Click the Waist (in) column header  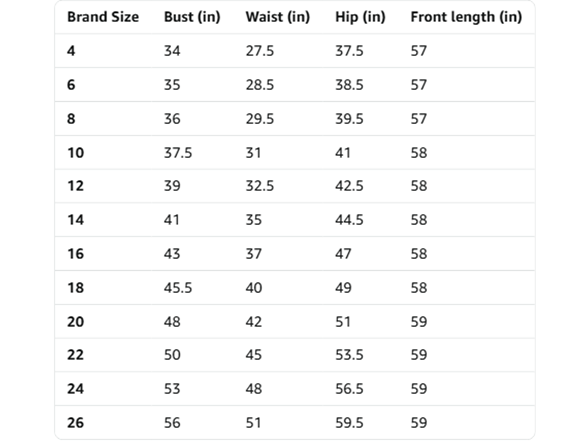click(x=278, y=17)
